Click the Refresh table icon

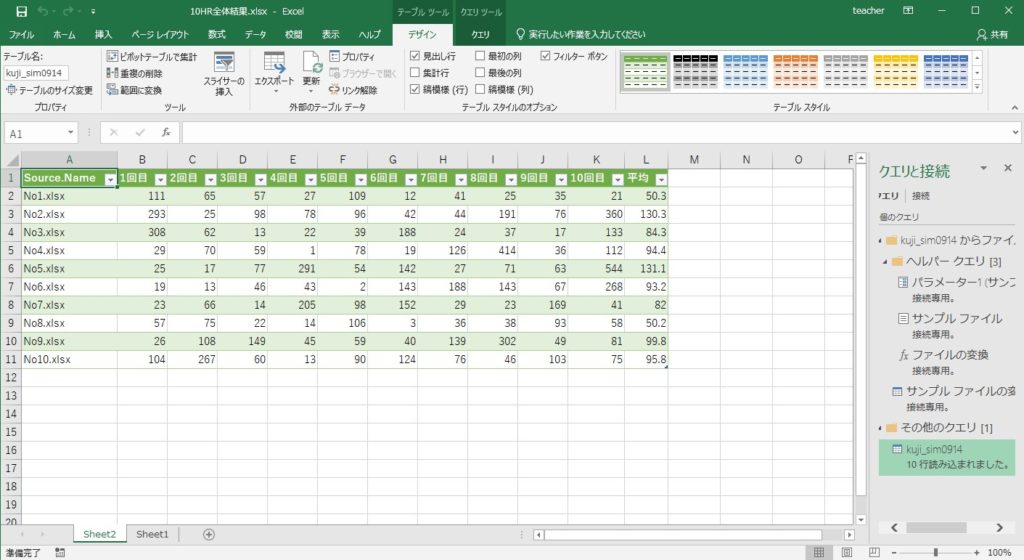pyautogui.click(x=312, y=63)
